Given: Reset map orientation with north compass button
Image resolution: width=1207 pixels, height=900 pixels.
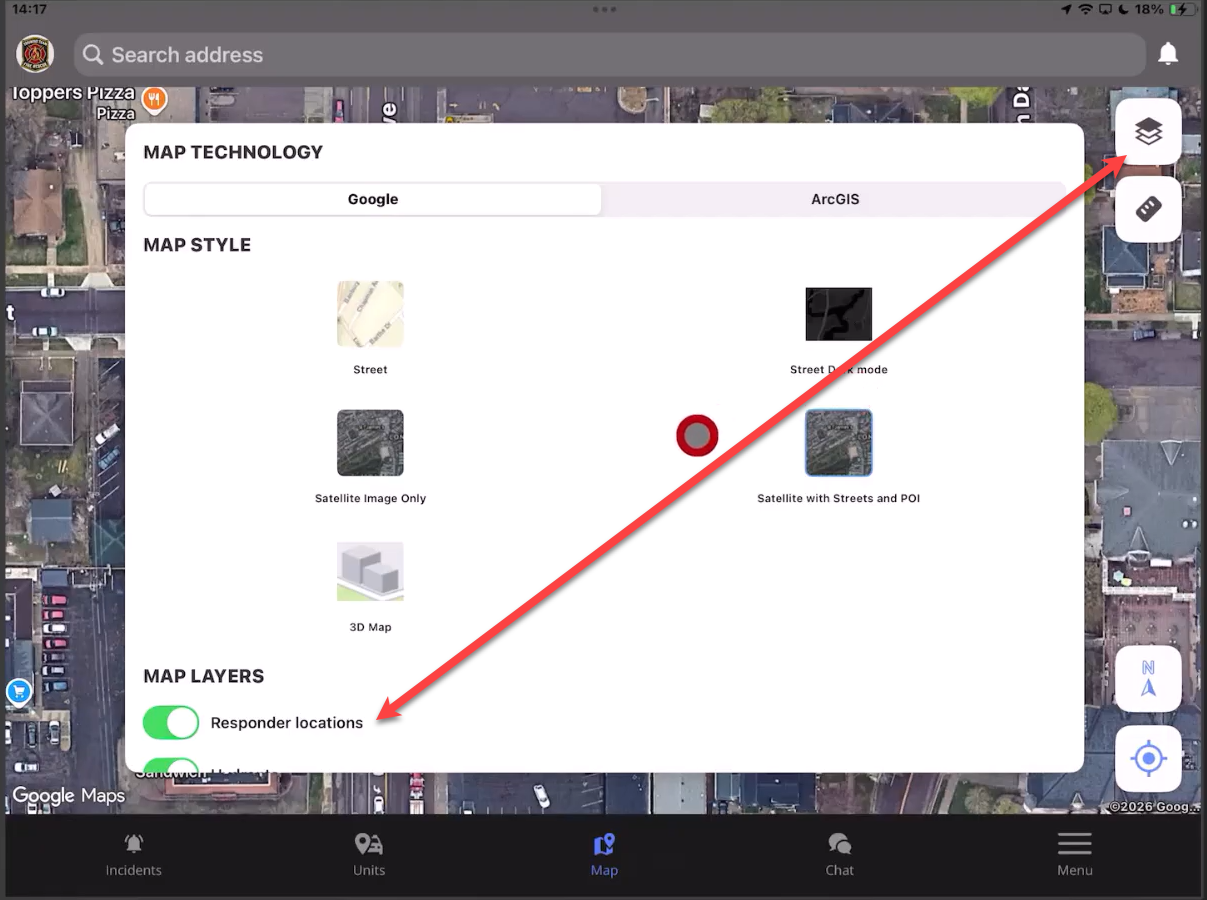Looking at the screenshot, I should click(1148, 678).
